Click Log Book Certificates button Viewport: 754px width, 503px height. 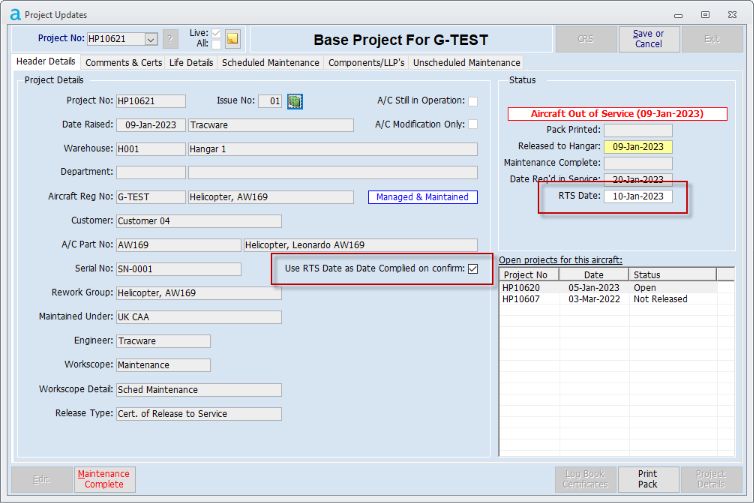(586, 479)
